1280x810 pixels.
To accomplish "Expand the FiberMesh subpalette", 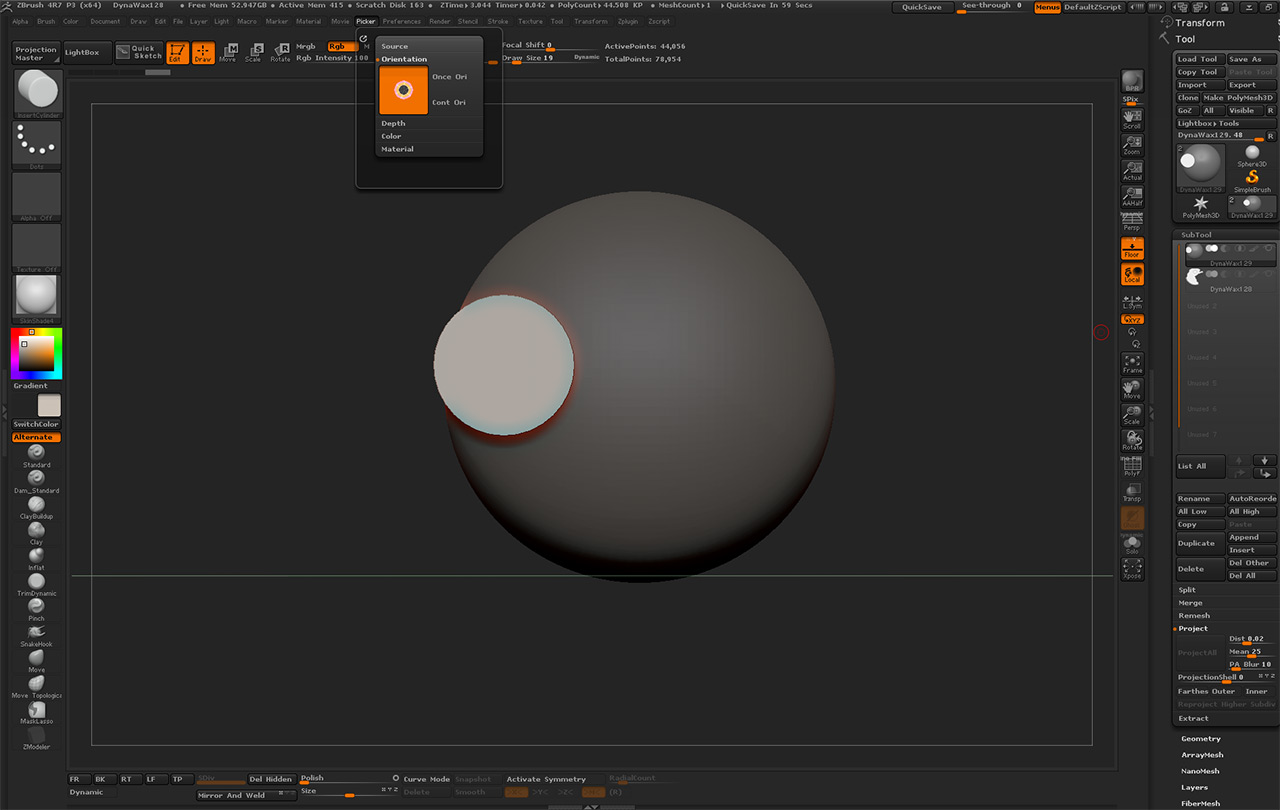I will 1200,803.
